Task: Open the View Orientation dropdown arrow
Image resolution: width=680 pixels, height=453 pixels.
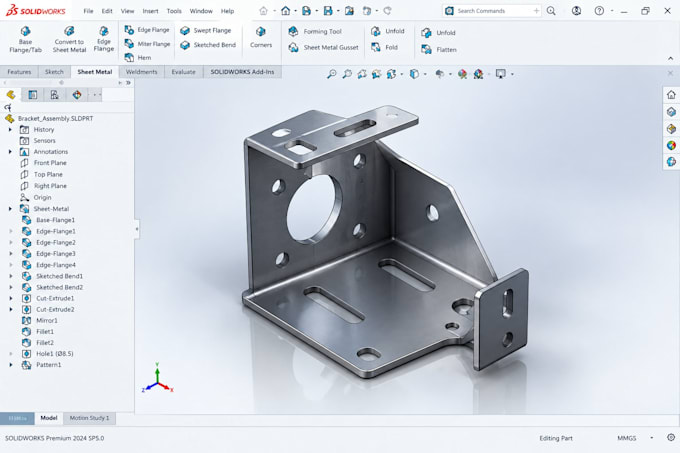Action: pos(402,75)
